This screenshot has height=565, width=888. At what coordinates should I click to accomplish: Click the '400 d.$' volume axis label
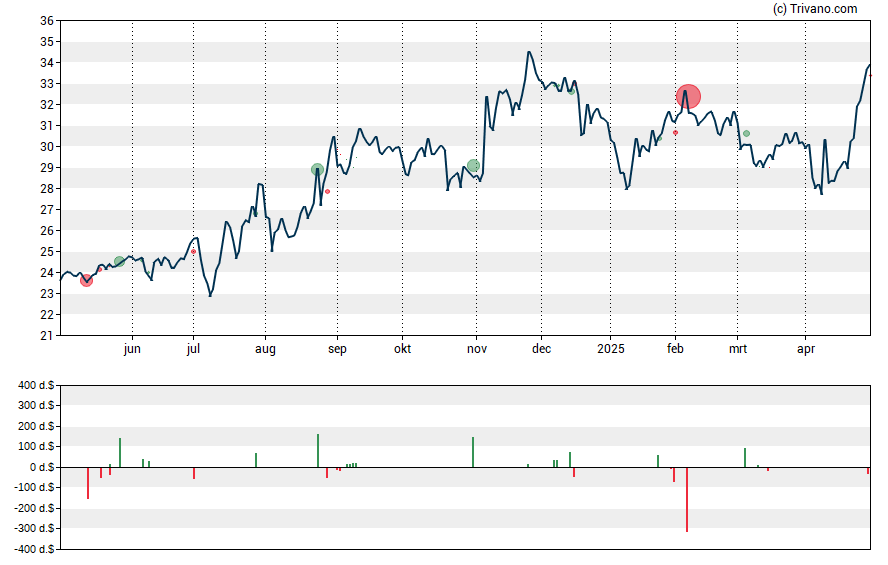coord(36,385)
